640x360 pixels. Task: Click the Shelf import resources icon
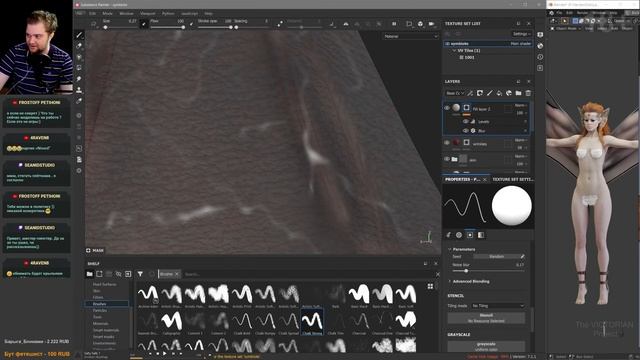pos(128,274)
